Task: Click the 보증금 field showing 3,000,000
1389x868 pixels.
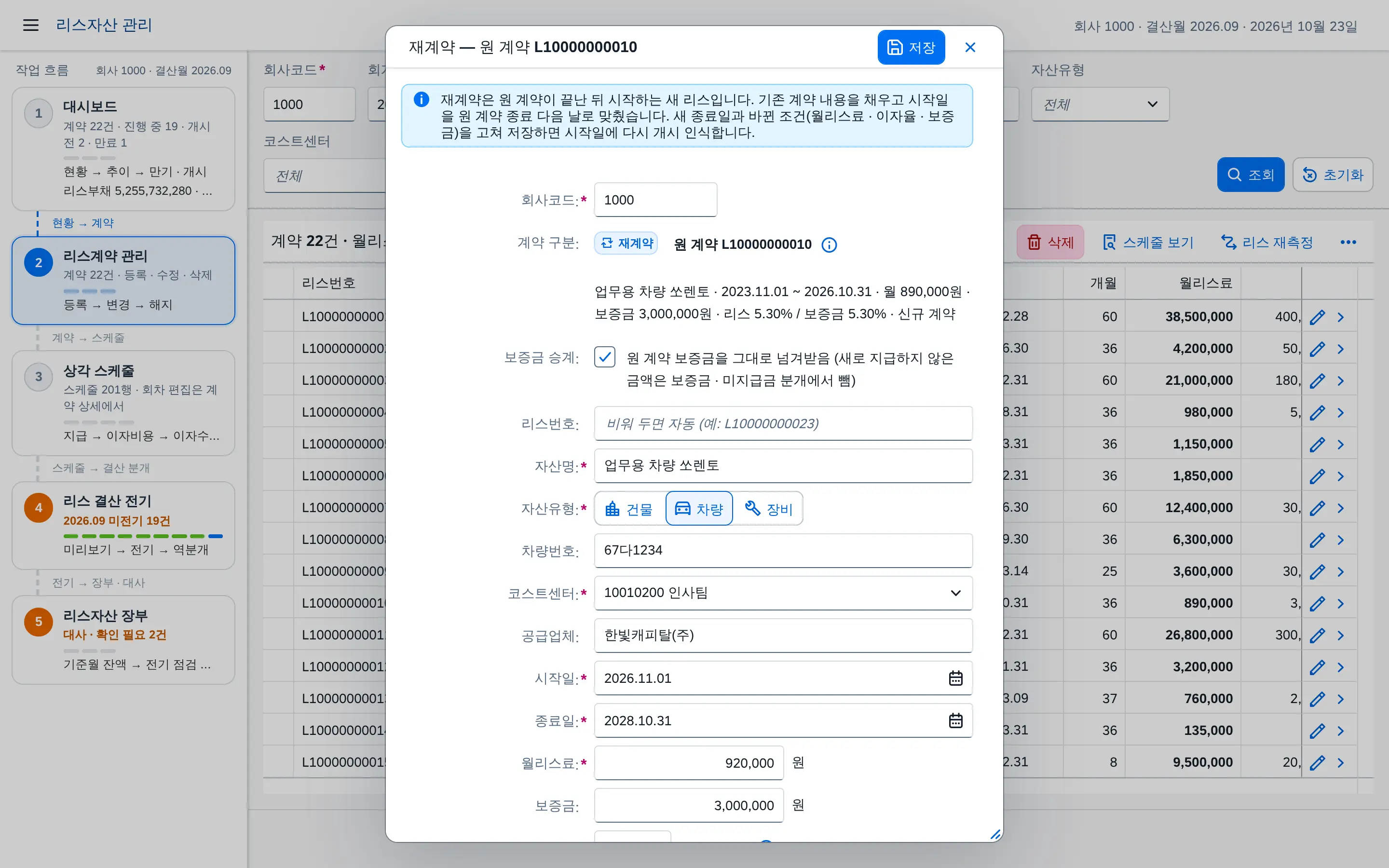Action: pyautogui.click(x=689, y=805)
